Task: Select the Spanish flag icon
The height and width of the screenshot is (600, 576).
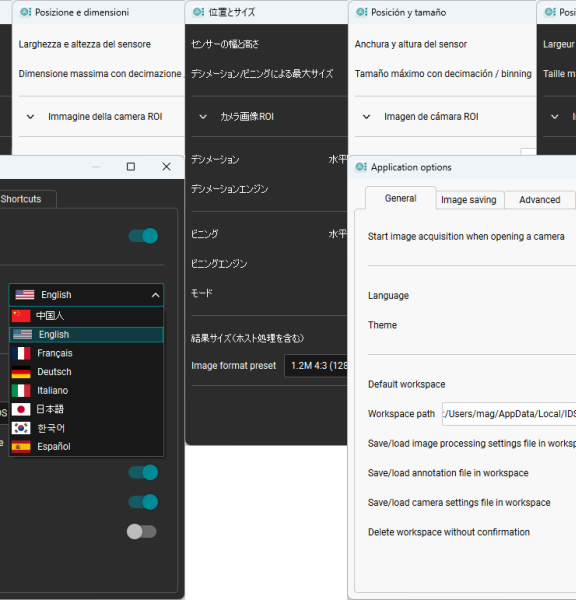Action: pos(21,447)
